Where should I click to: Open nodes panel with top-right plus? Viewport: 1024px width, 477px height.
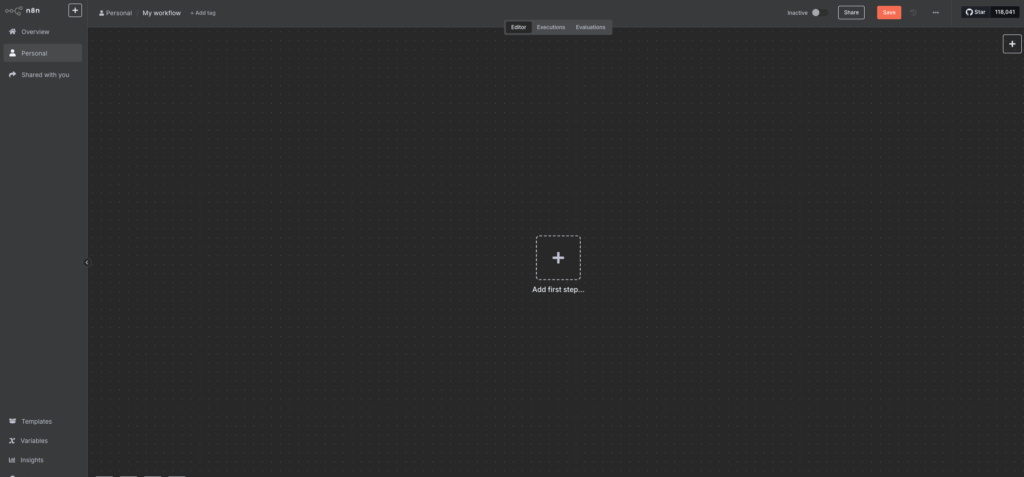[1012, 44]
